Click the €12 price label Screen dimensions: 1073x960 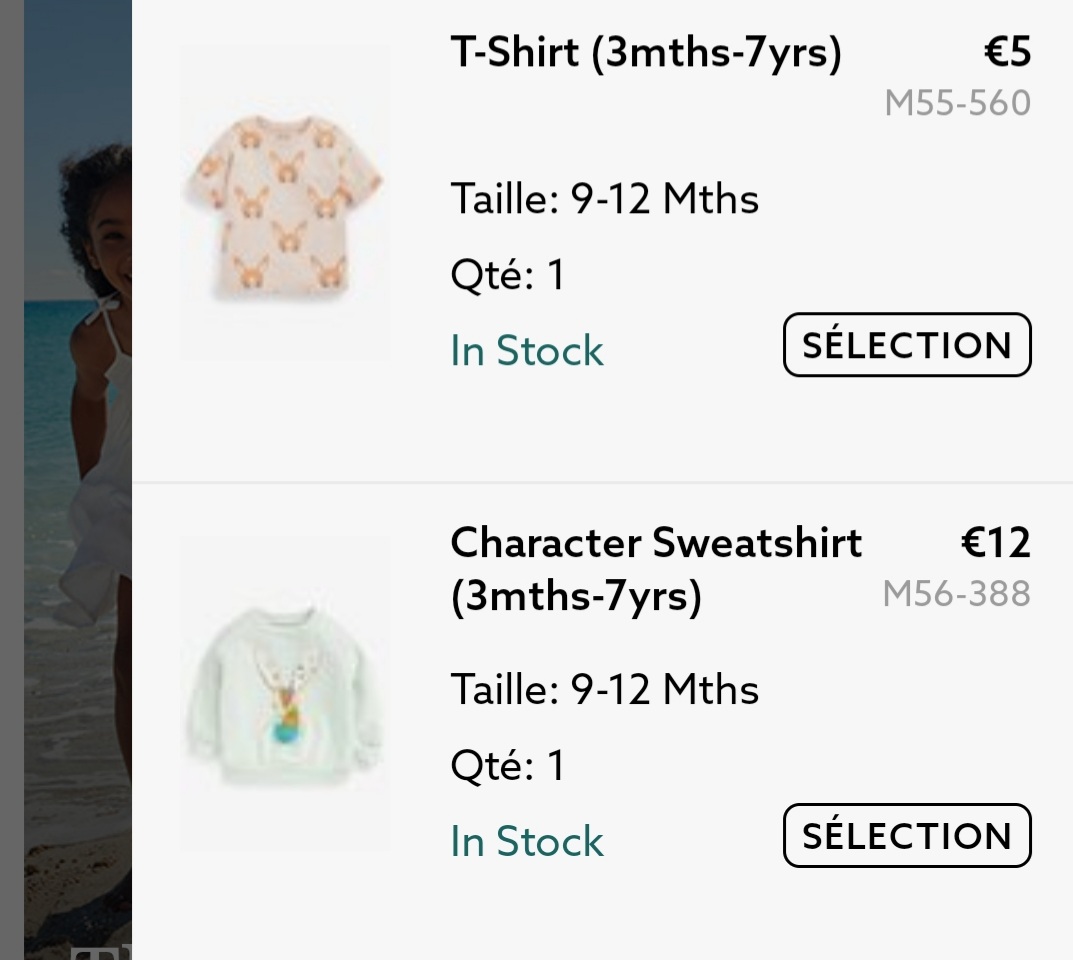[x=995, y=543]
